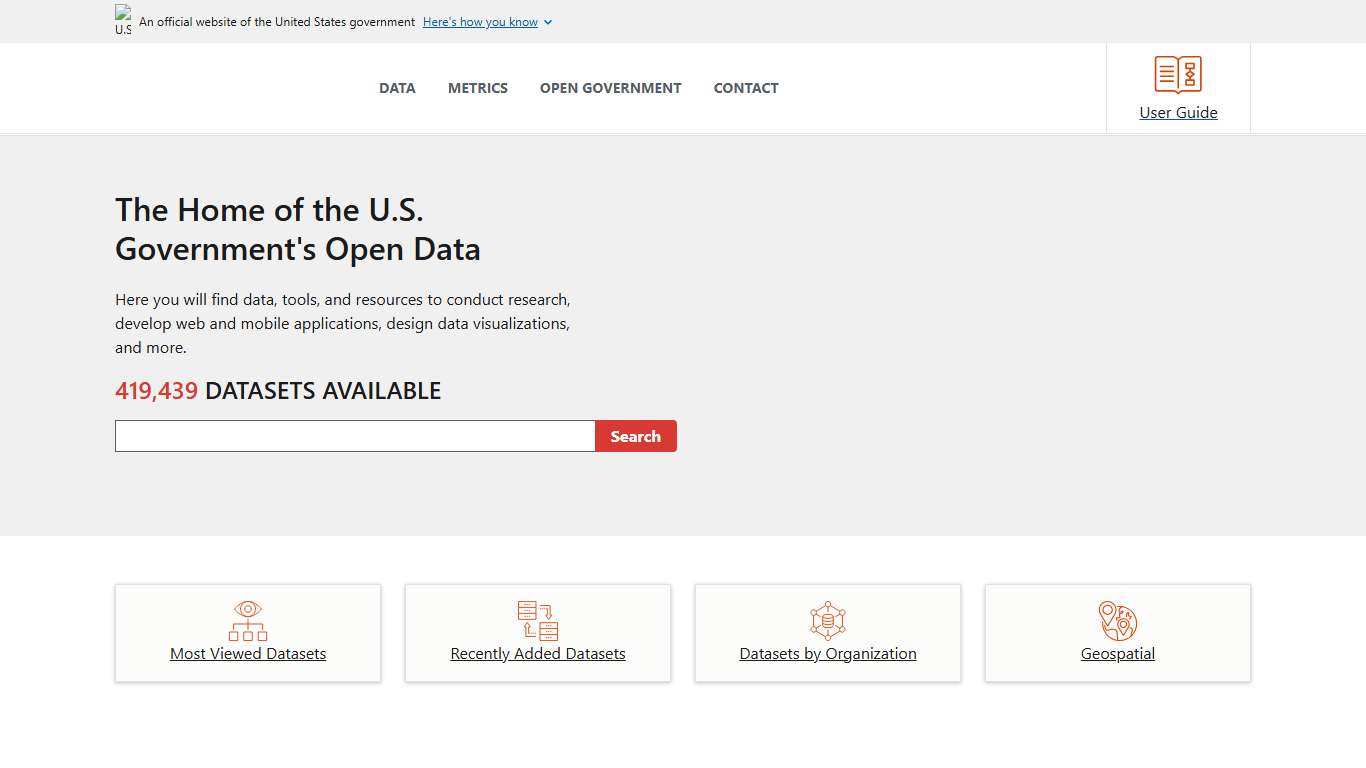Select the stacked-data icon above Recently Added Datasets
Screen dimensions: 1366x768
click(537, 619)
